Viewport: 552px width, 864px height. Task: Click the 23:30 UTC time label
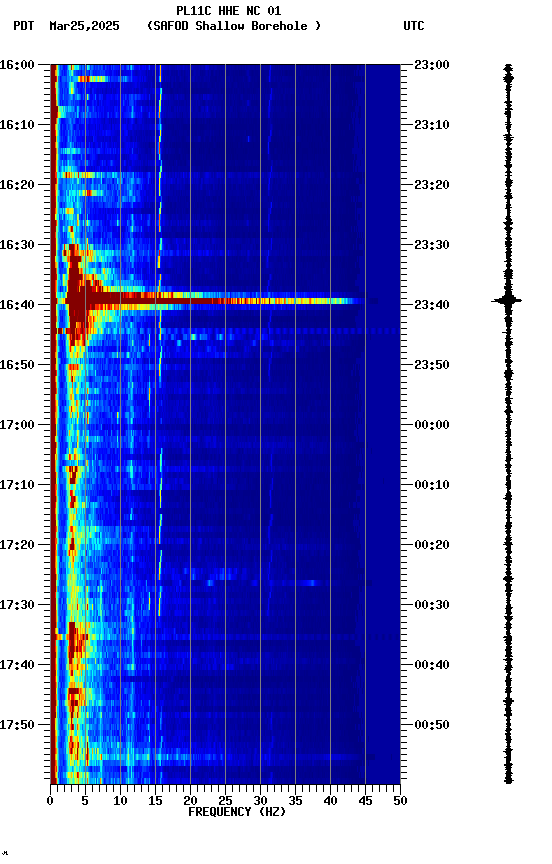432,245
